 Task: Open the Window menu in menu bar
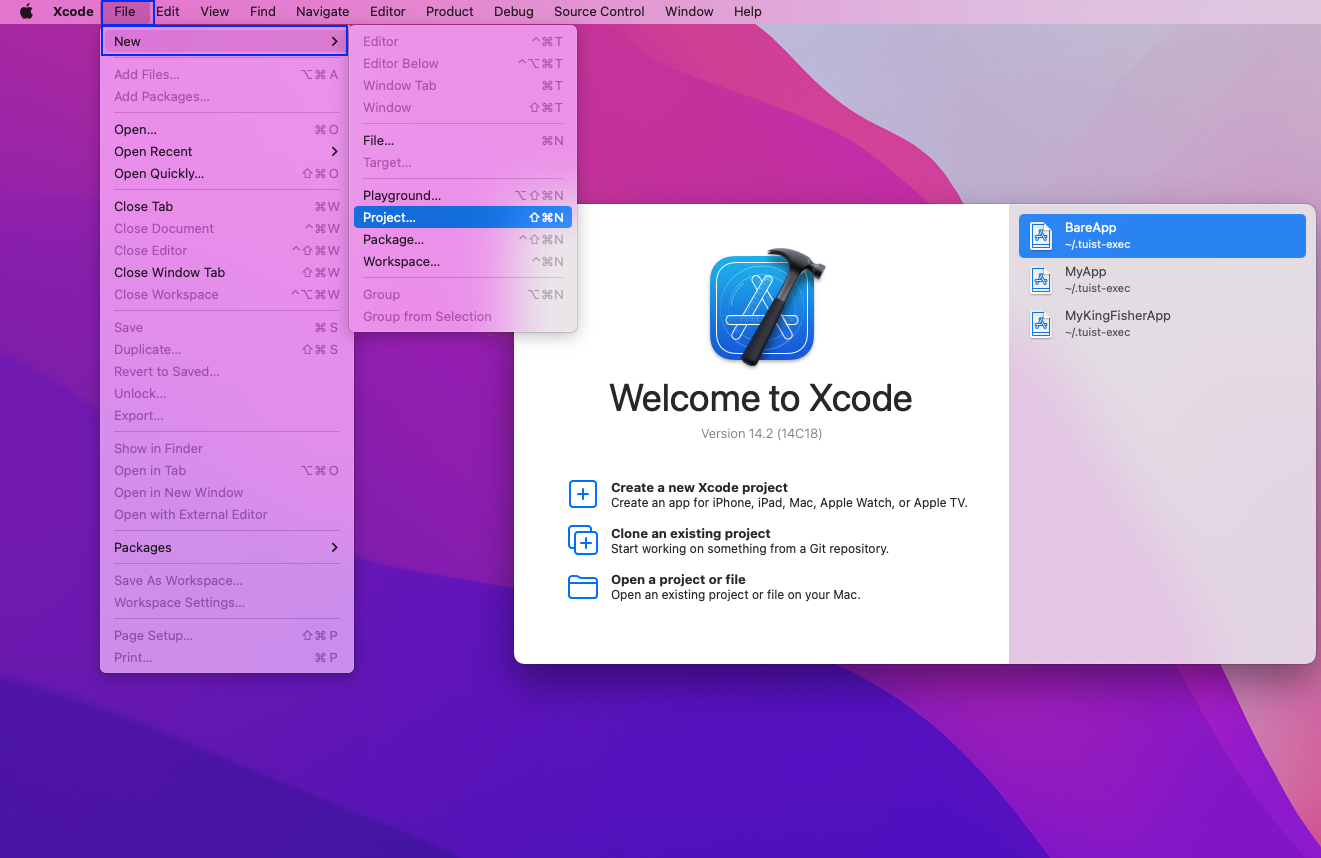pos(690,12)
